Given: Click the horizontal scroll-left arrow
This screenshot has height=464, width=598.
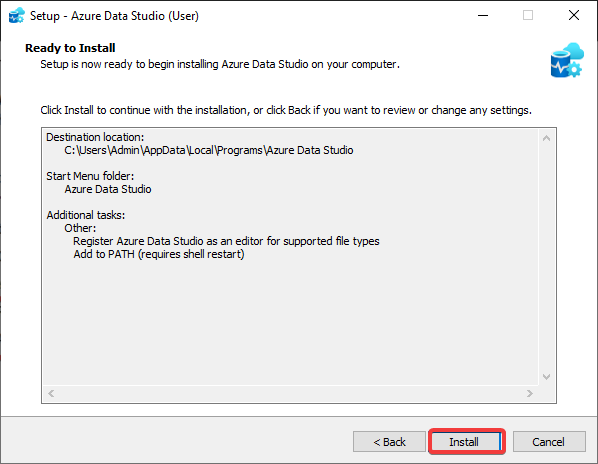Looking at the screenshot, I should click(51, 393).
